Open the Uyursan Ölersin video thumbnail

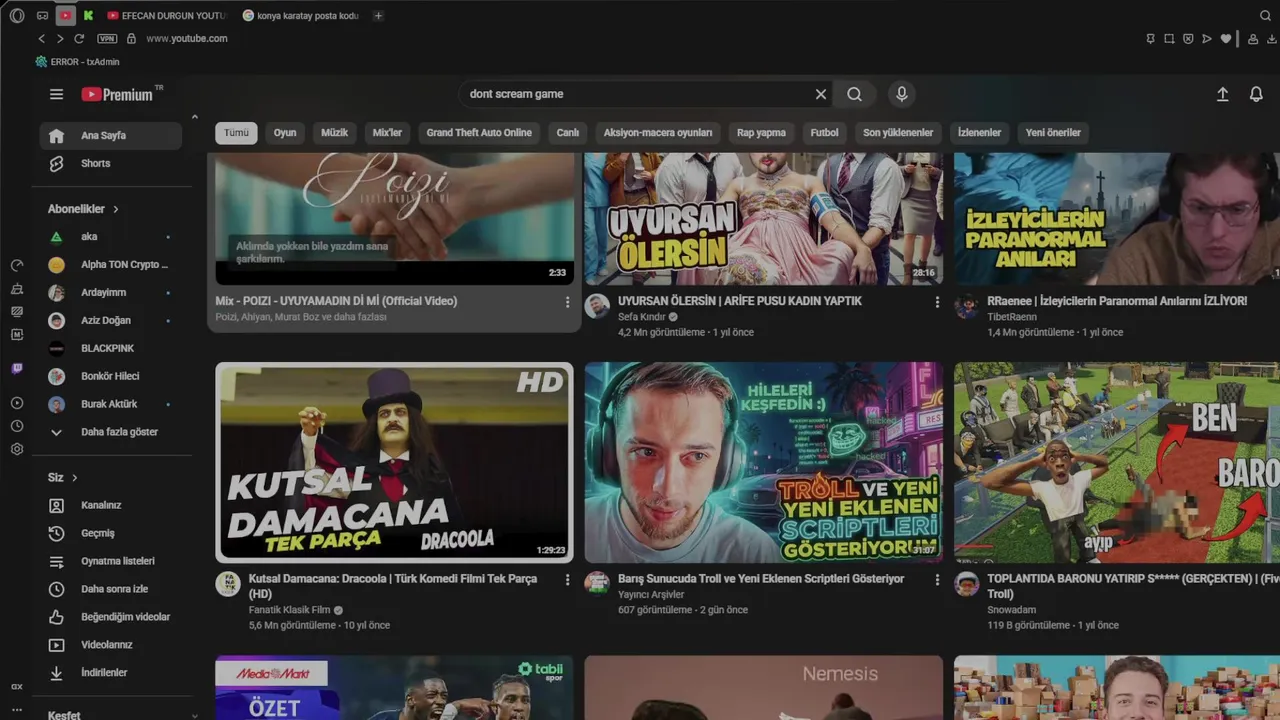point(764,218)
